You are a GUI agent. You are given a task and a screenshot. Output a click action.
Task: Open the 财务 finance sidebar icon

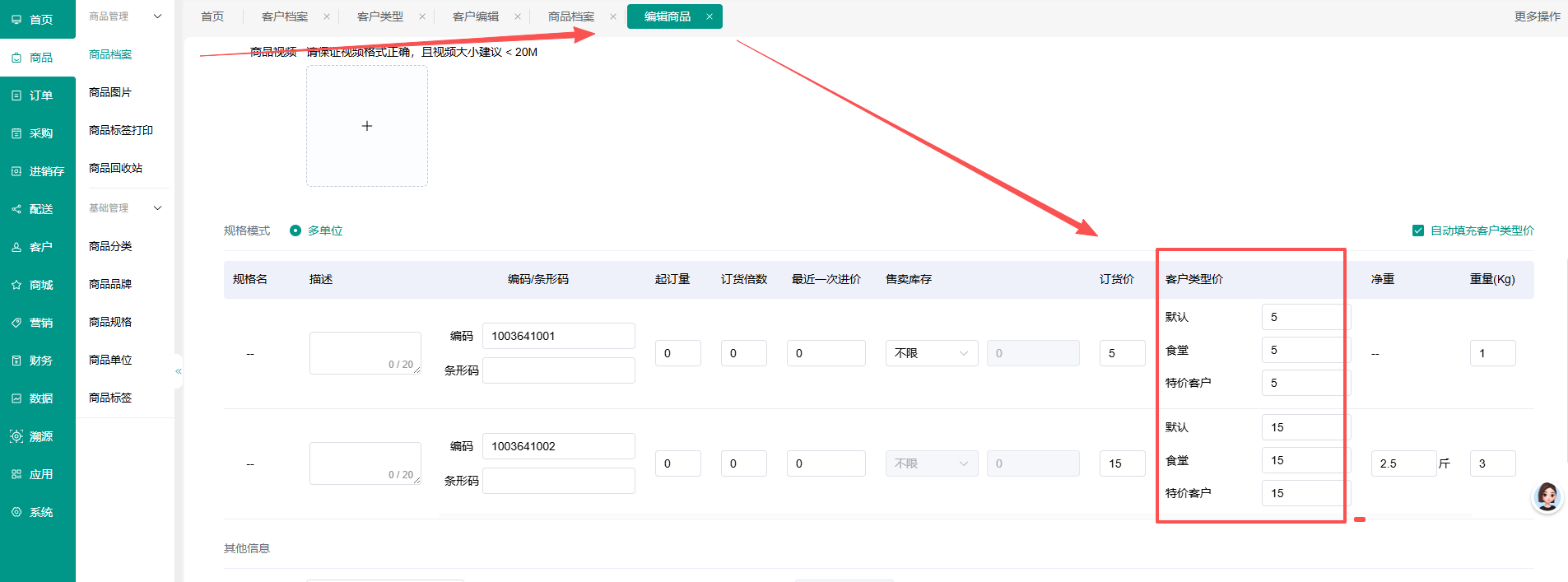point(16,361)
